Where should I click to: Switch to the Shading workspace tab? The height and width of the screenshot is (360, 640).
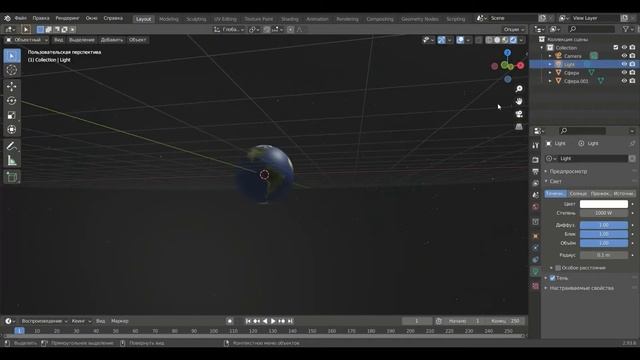click(289, 19)
